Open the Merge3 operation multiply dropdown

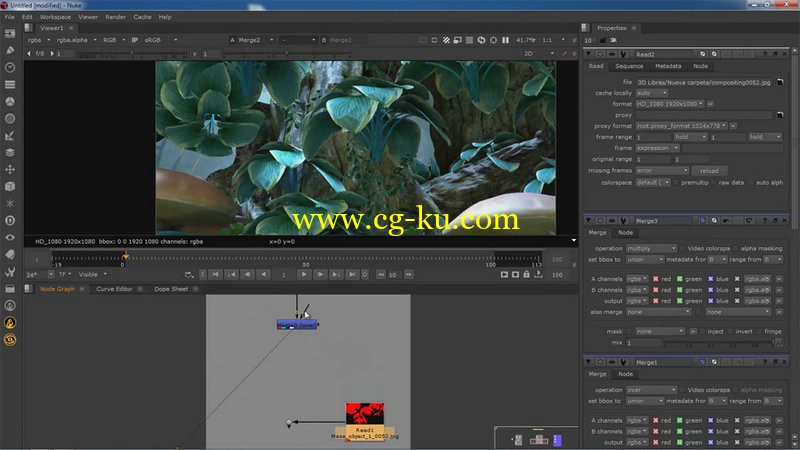coord(651,248)
